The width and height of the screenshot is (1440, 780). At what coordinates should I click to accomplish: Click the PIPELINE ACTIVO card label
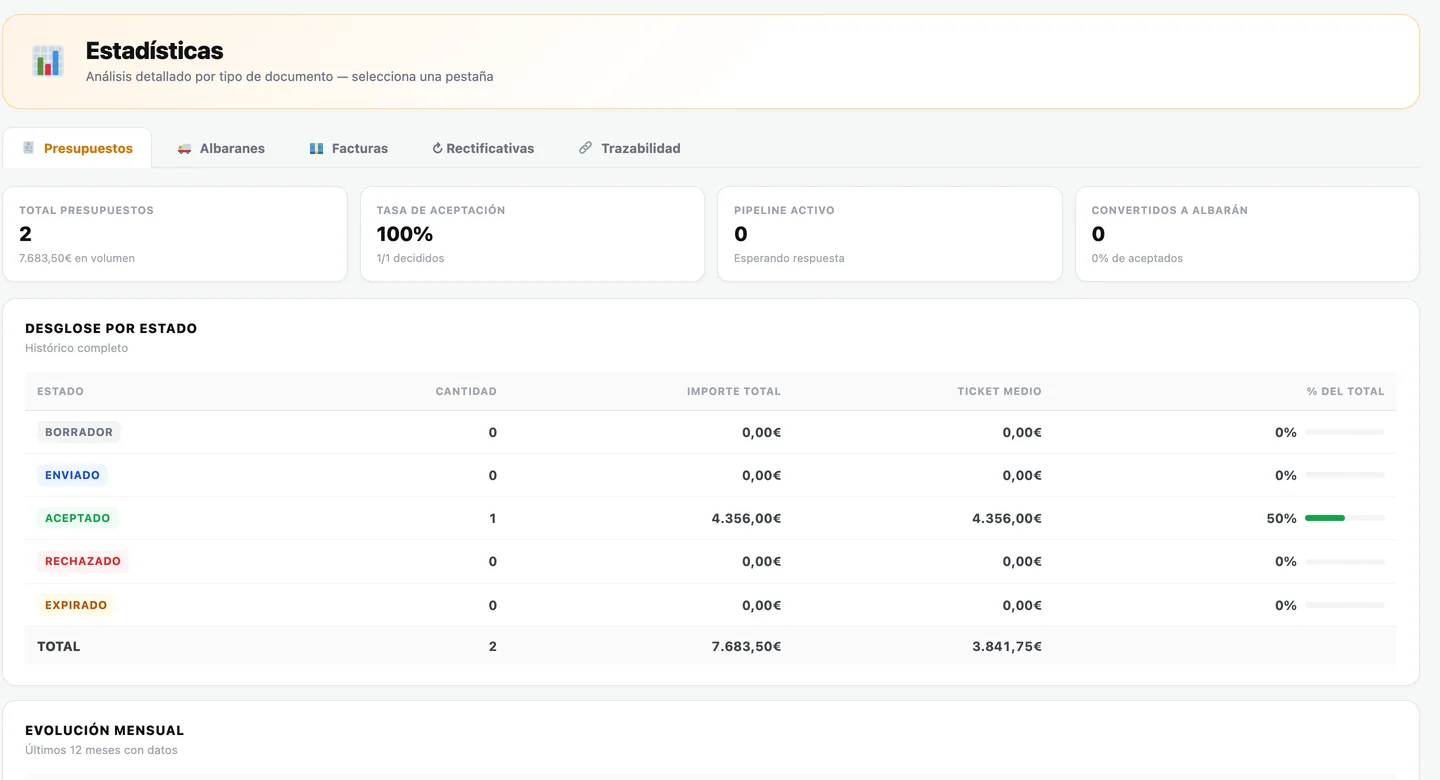point(784,210)
